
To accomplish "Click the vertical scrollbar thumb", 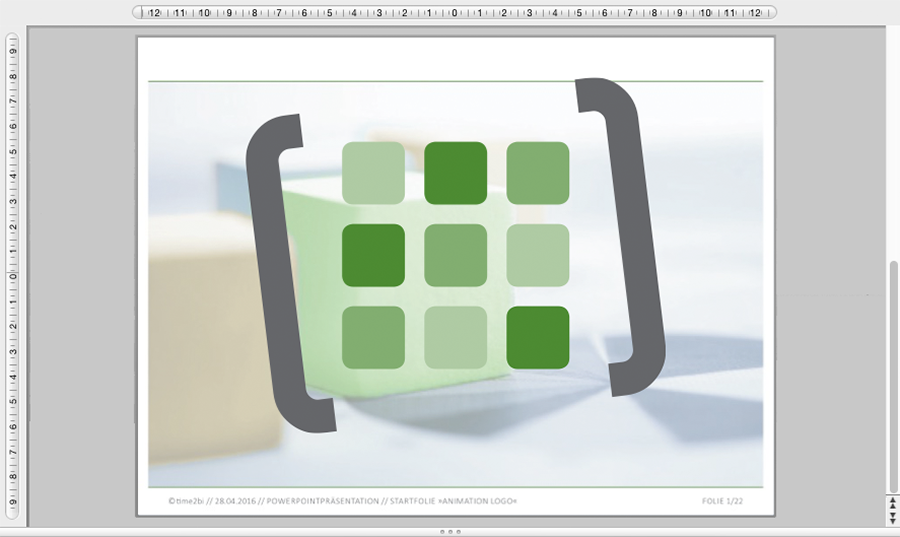I will pyautogui.click(x=892, y=370).
